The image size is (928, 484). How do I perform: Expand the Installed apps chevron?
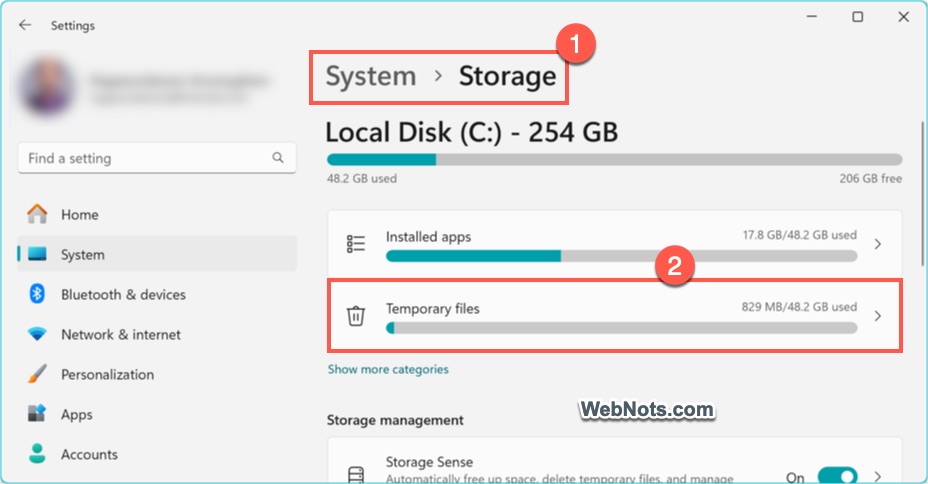coord(878,244)
